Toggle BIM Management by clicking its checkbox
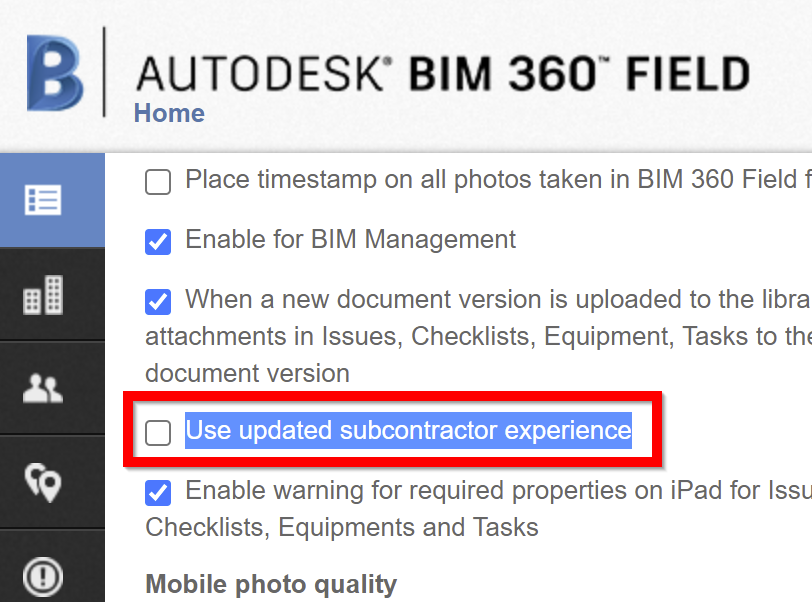The image size is (812, 602). coord(157,241)
